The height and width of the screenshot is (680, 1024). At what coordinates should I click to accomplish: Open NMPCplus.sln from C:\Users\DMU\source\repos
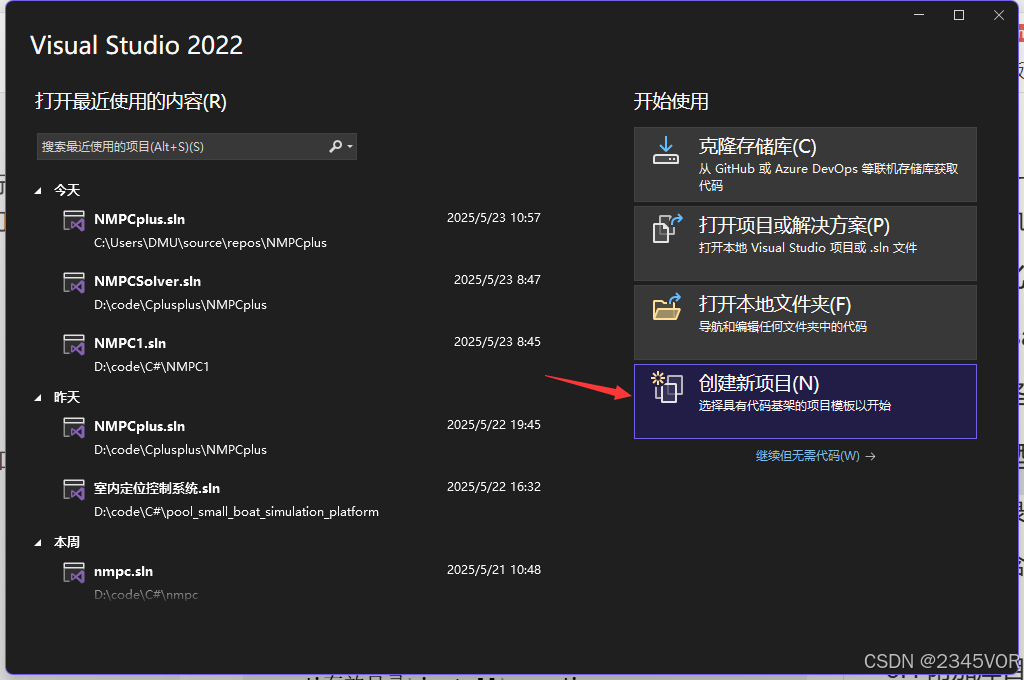(x=301, y=230)
